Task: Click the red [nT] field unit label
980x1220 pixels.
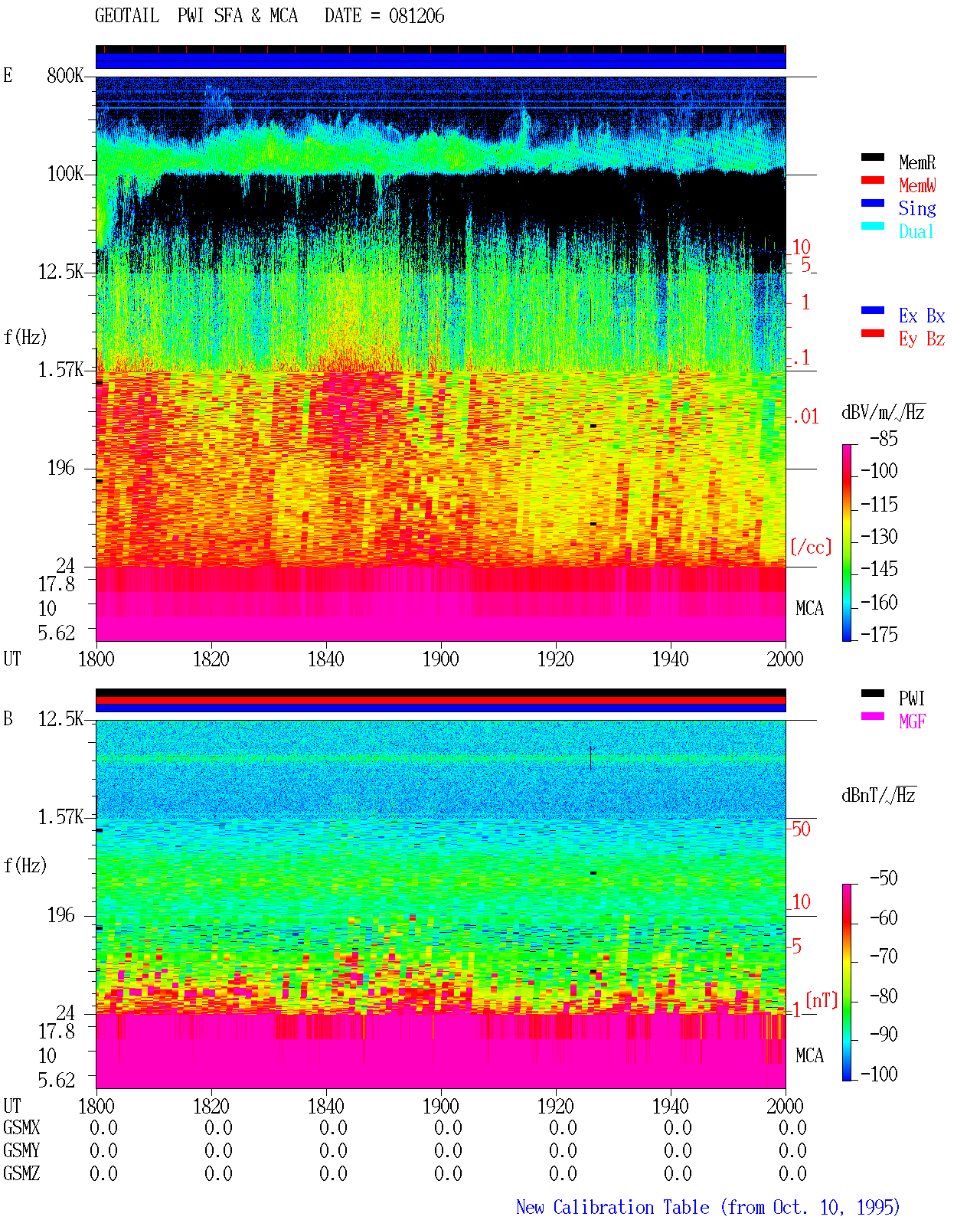Action: coord(822,1000)
